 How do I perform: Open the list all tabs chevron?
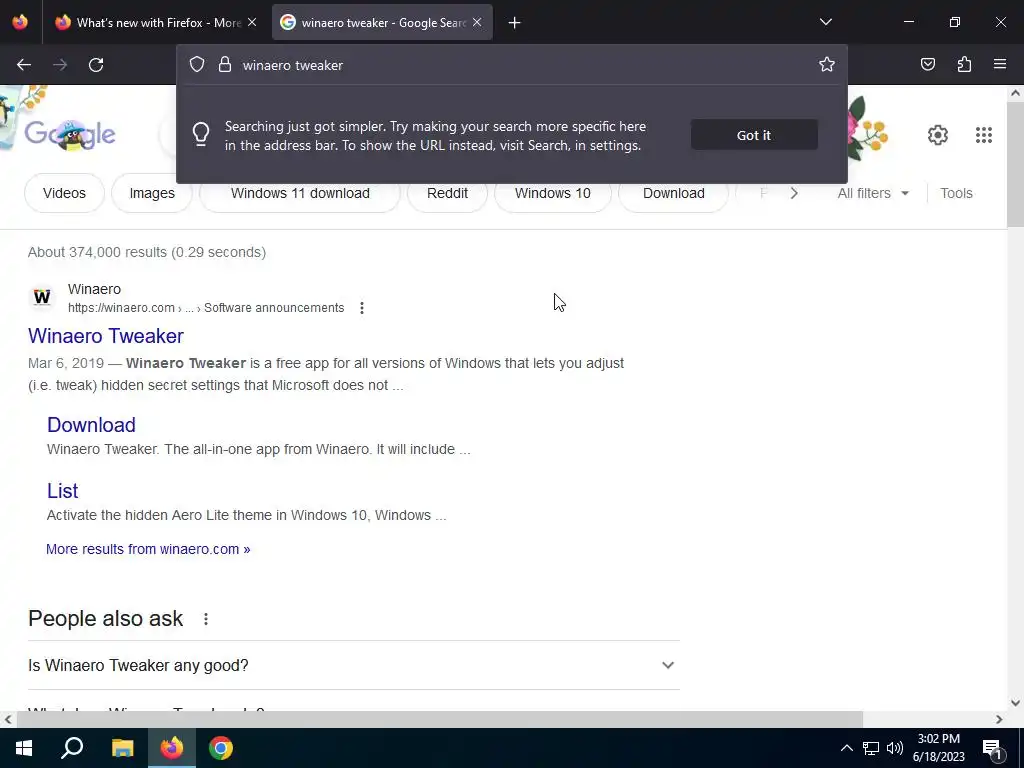pos(825,22)
